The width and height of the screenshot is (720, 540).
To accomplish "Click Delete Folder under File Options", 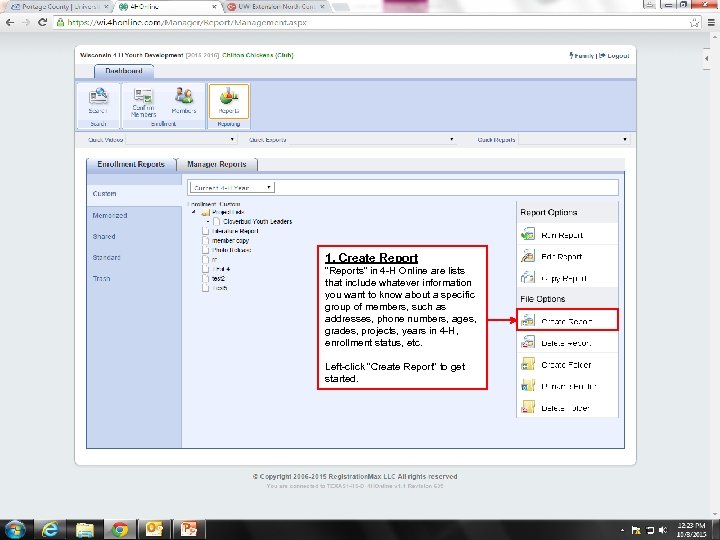I will [x=567, y=408].
